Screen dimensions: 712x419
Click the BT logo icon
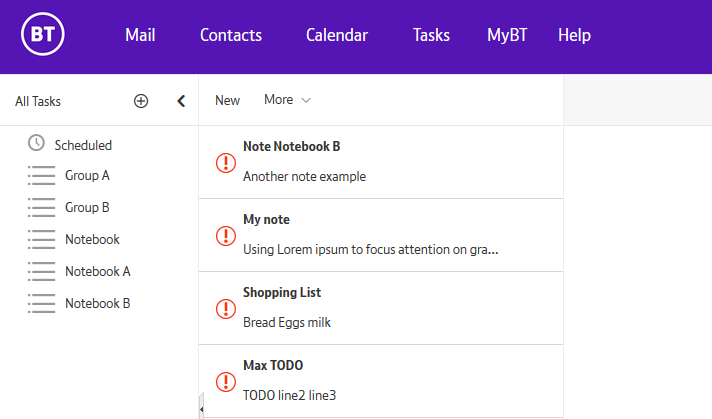click(43, 36)
